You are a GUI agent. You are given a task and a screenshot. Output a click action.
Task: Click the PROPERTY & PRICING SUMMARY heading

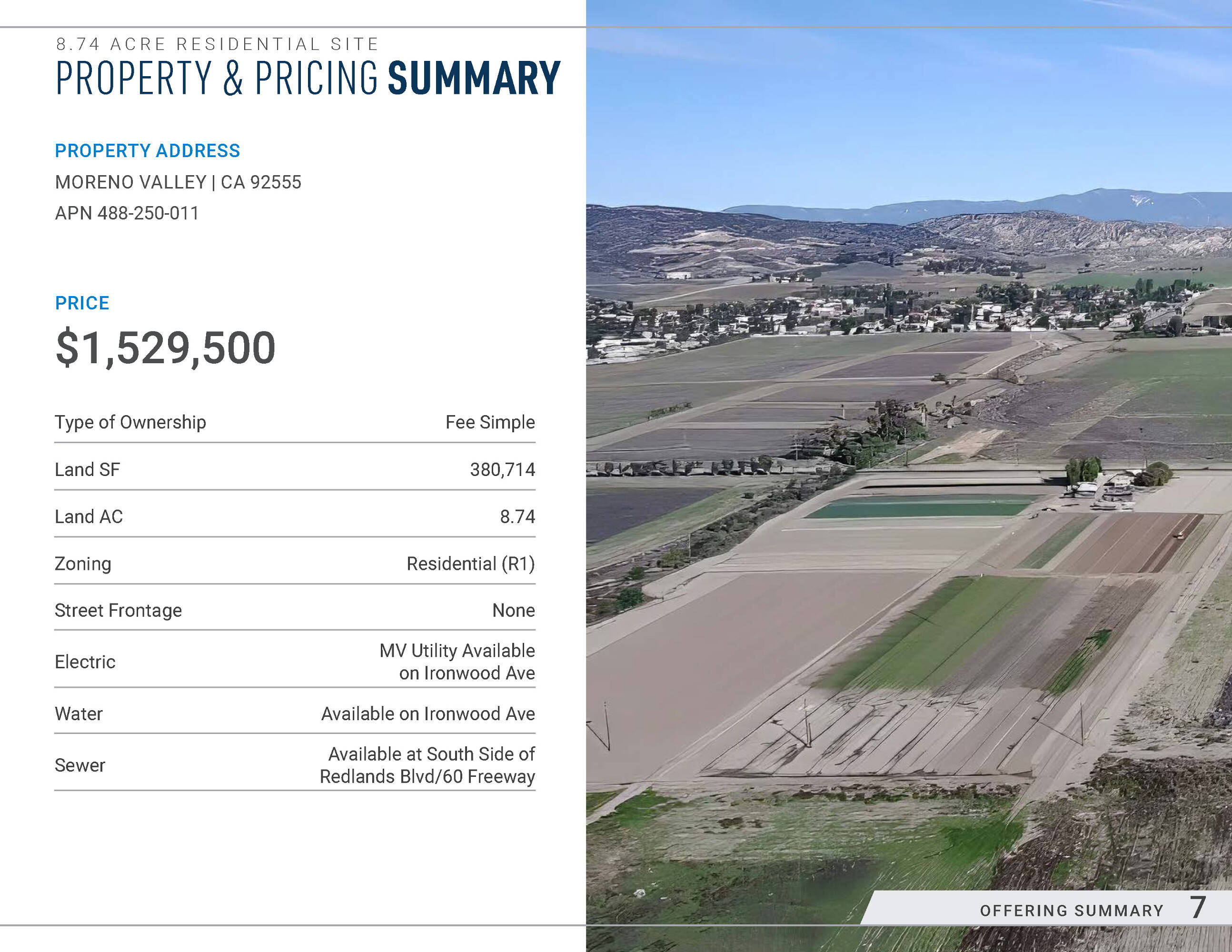tap(308, 78)
